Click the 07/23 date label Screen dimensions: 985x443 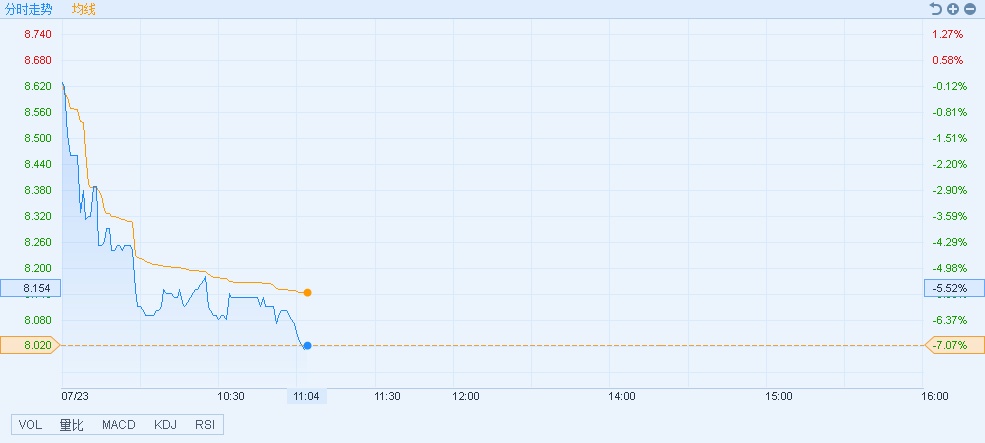coord(76,397)
